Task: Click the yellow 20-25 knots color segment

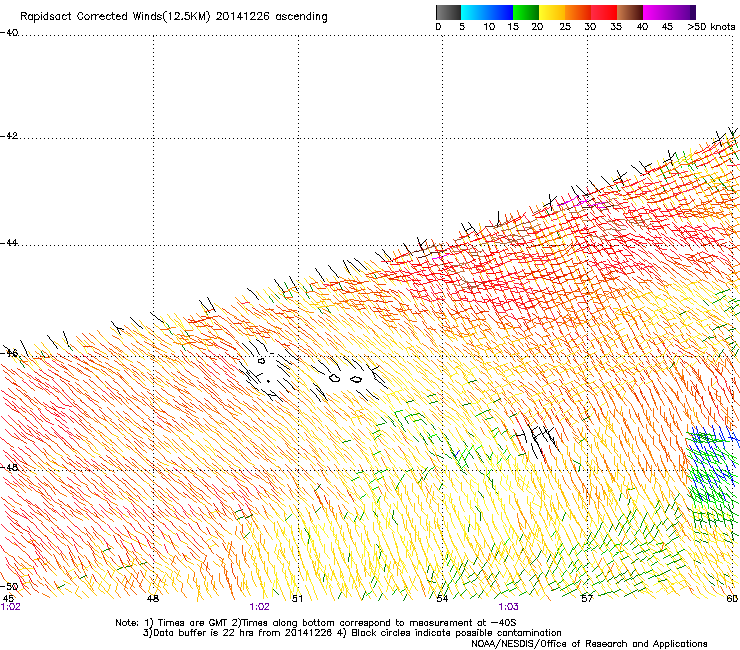Action: [552, 13]
